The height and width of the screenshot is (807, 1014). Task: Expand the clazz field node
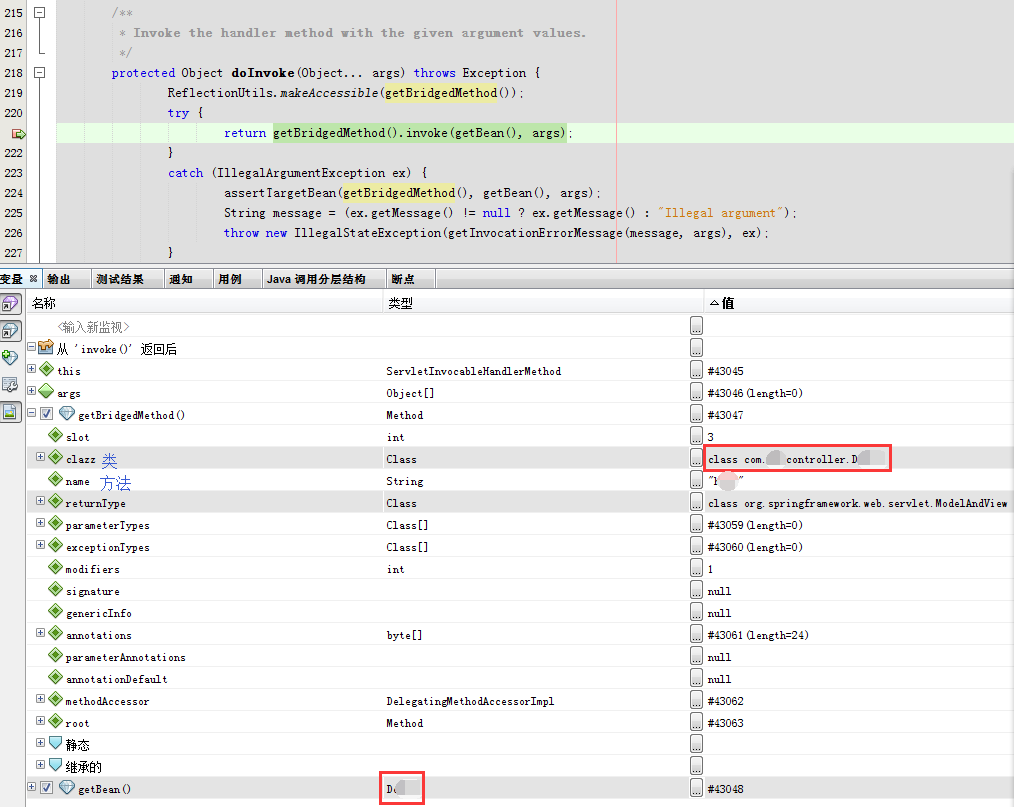40,457
